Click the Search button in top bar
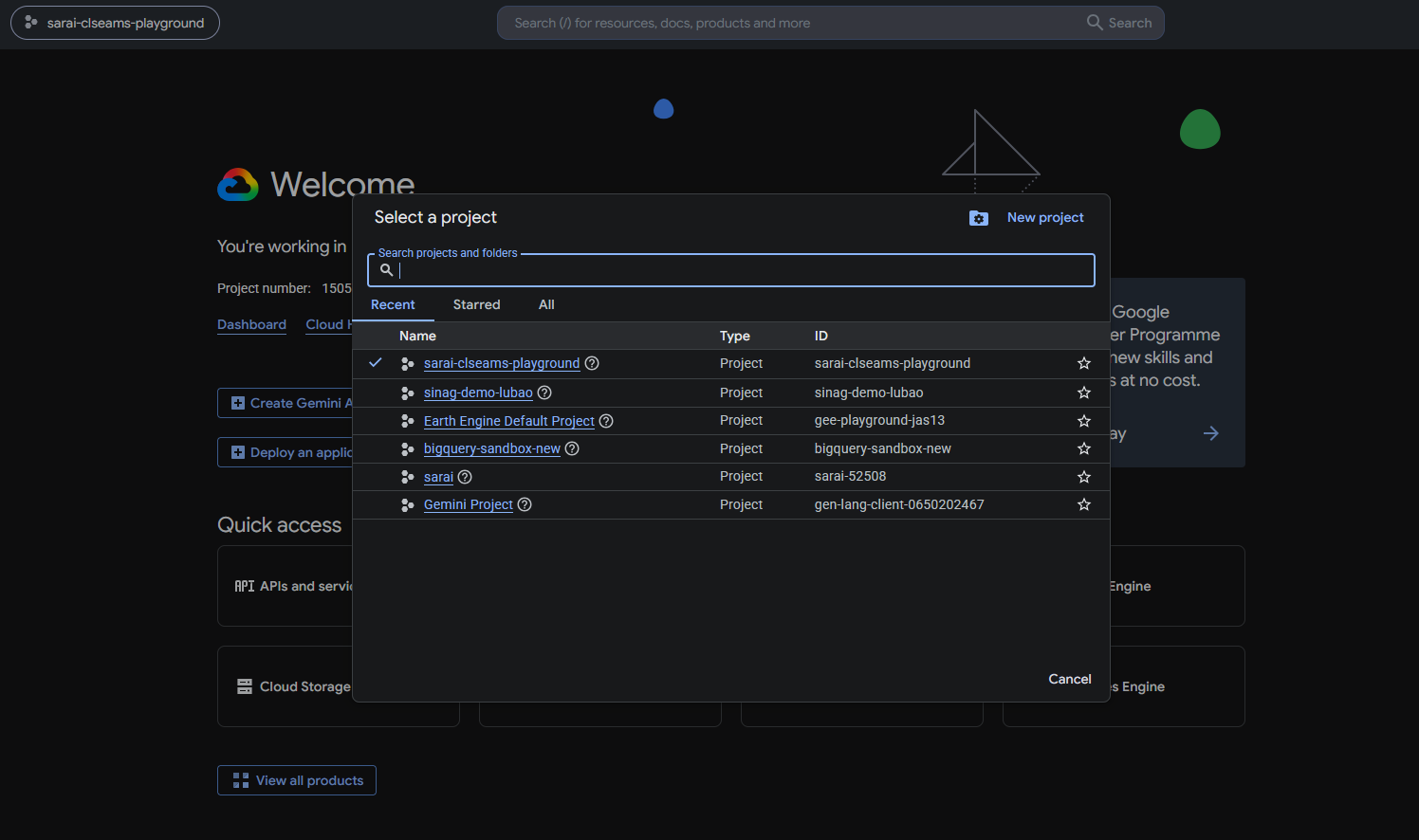This screenshot has width=1419, height=840. click(1120, 23)
